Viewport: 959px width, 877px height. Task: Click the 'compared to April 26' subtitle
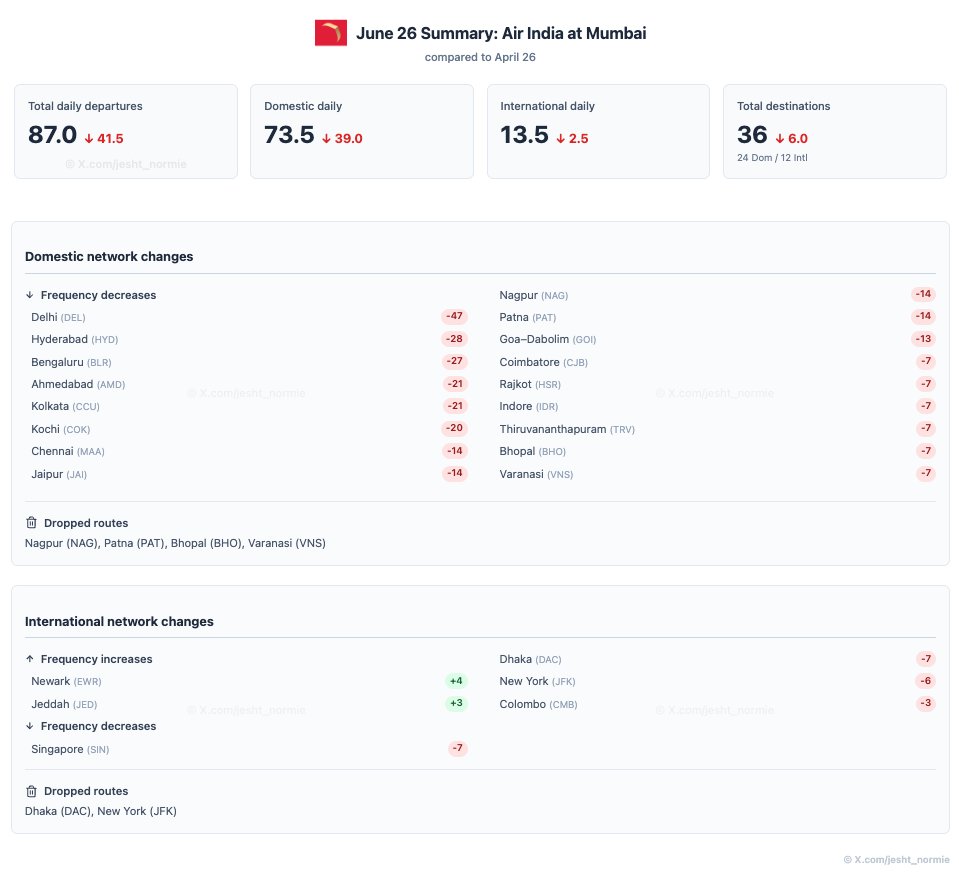coord(480,57)
